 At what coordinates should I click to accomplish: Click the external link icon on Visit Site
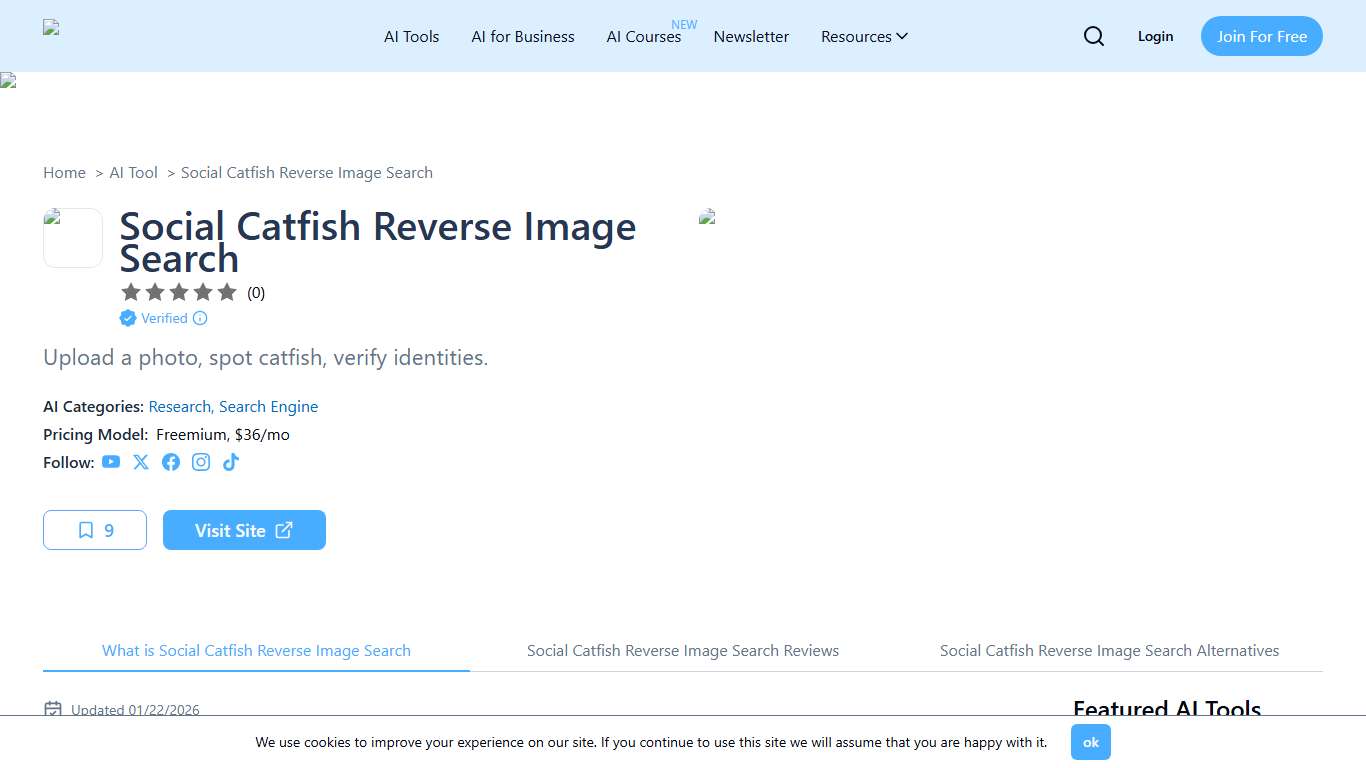click(x=284, y=530)
